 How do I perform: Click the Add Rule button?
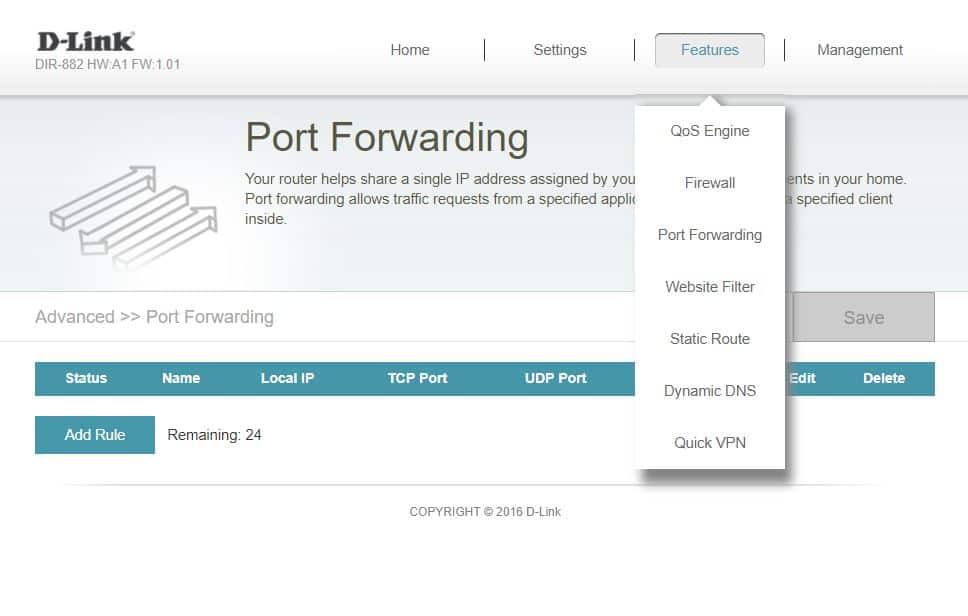(95, 435)
